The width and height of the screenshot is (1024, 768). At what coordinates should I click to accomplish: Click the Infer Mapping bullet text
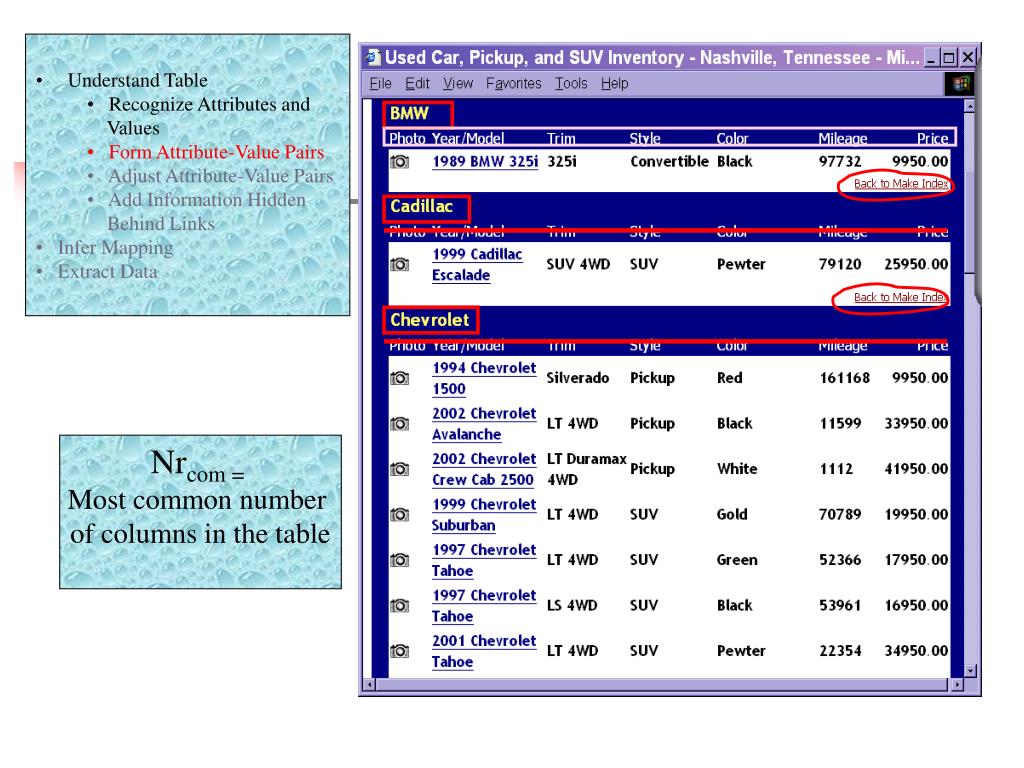tap(116, 248)
